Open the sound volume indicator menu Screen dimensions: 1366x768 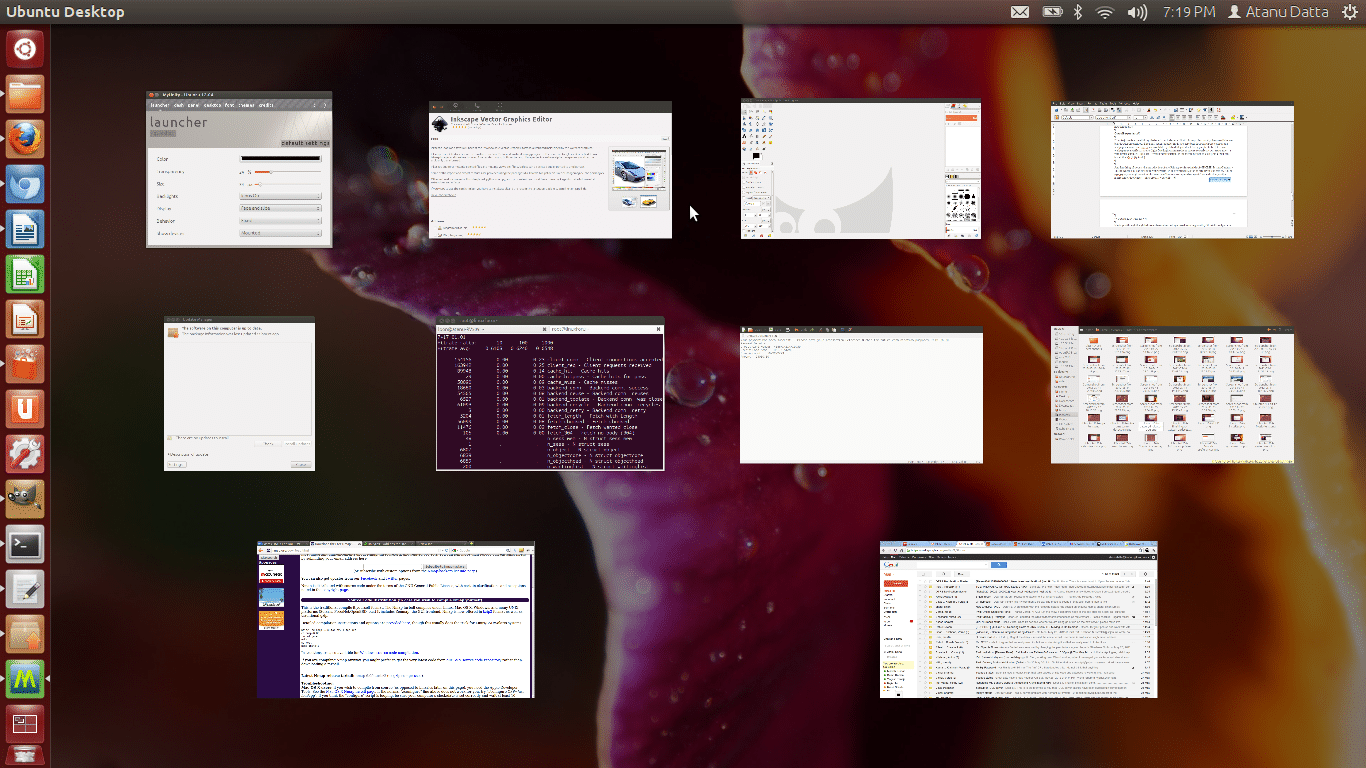click(1137, 12)
